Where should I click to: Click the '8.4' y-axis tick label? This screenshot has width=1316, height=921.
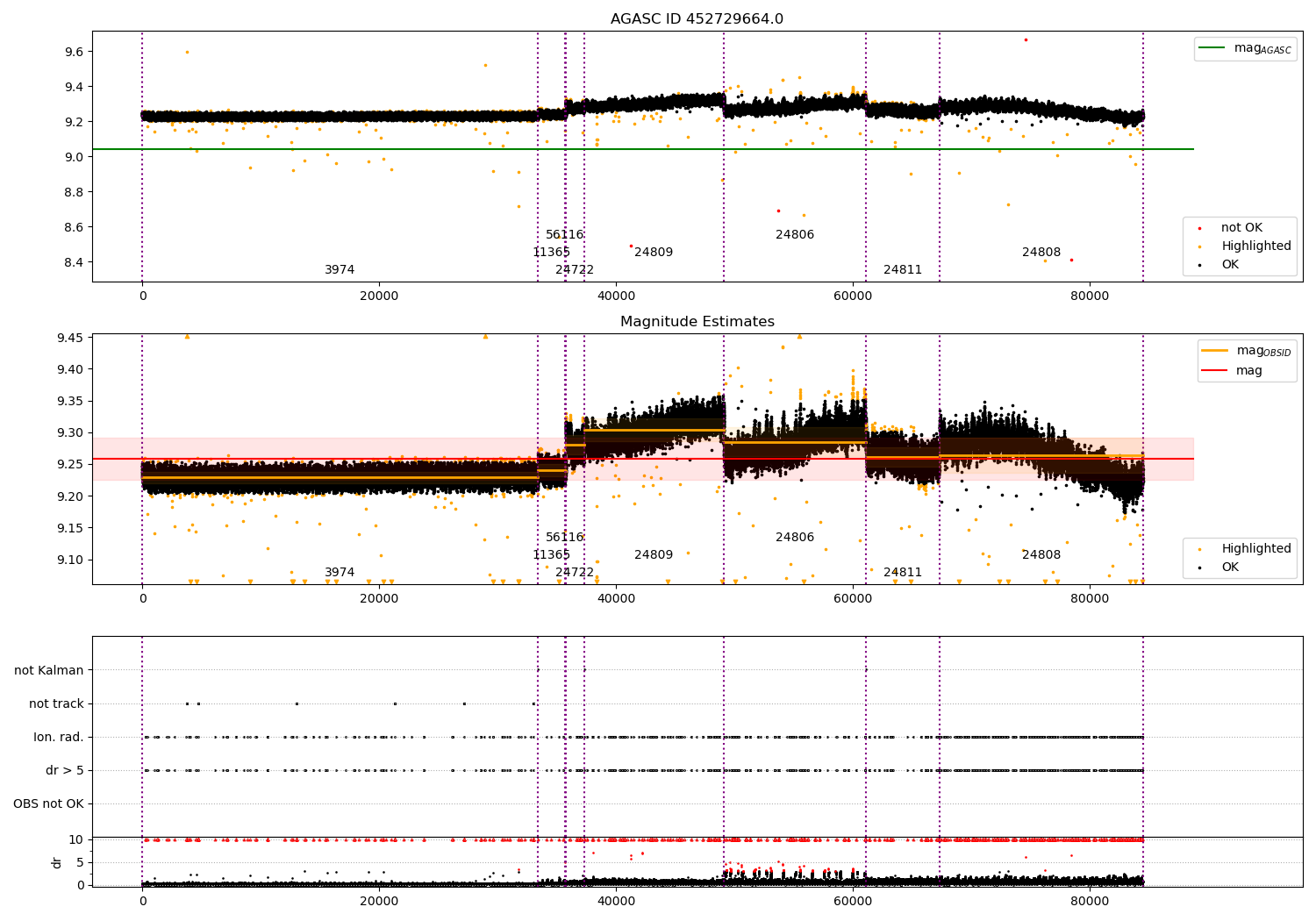point(75,262)
